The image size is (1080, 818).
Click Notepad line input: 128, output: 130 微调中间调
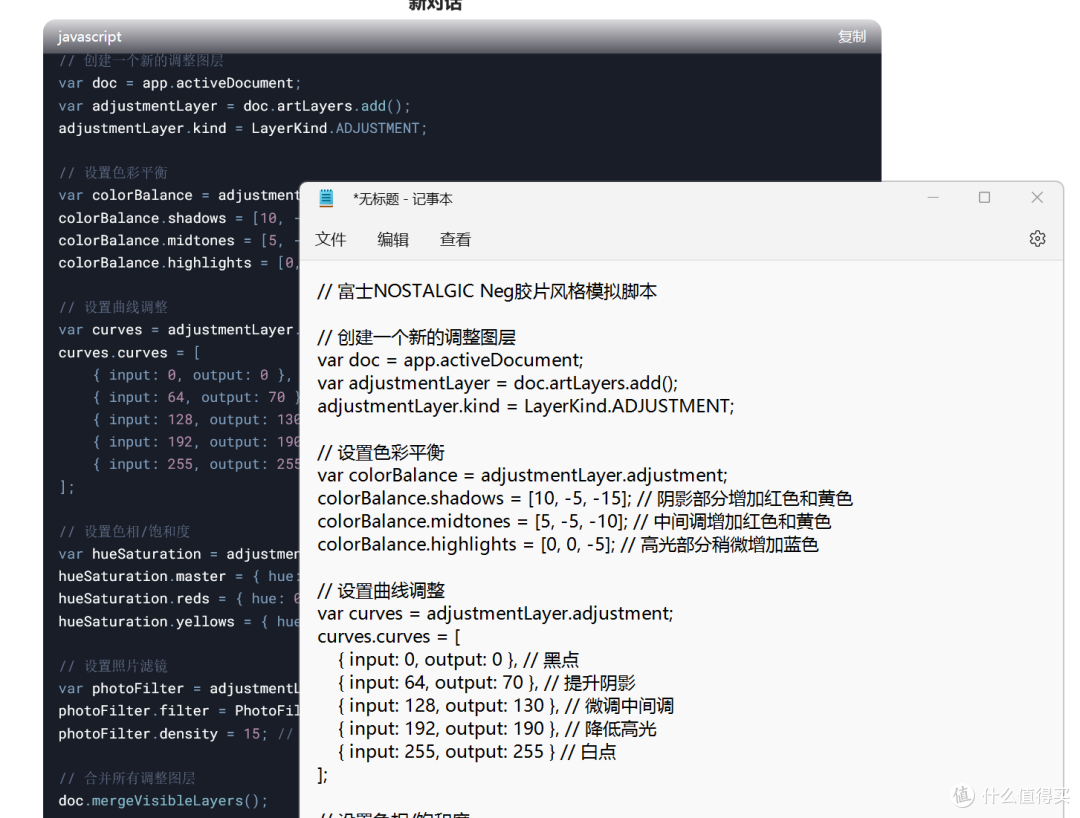pos(506,706)
